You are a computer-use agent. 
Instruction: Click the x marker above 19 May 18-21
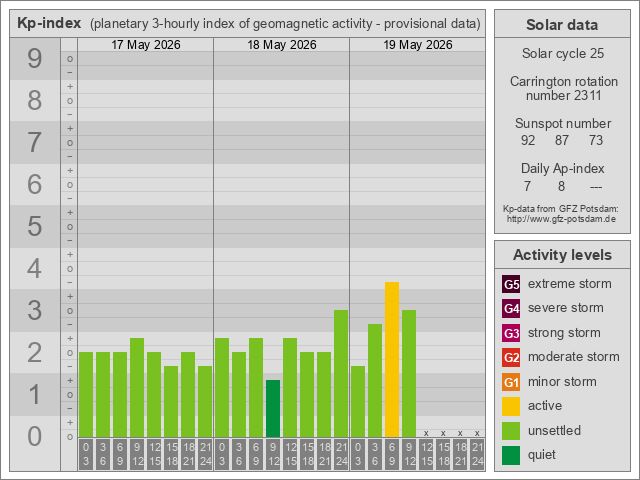[460, 433]
